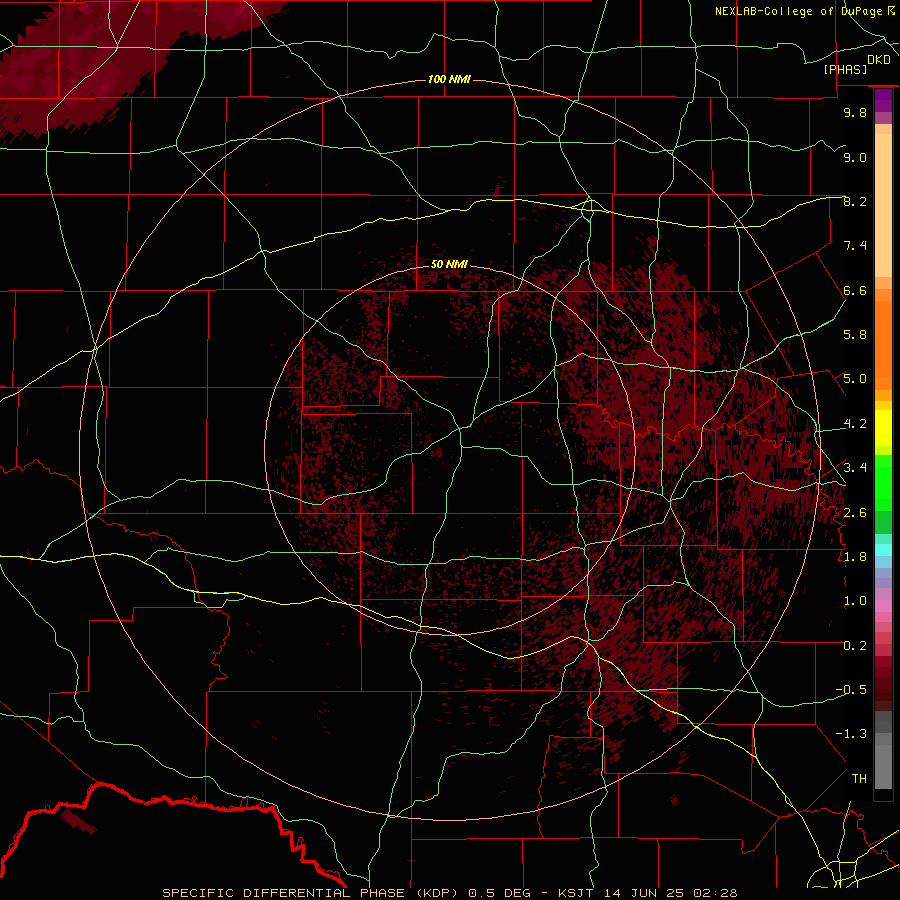This screenshot has height=900, width=900.
Task: Click the 2.6 scale value
Action: click(855, 513)
